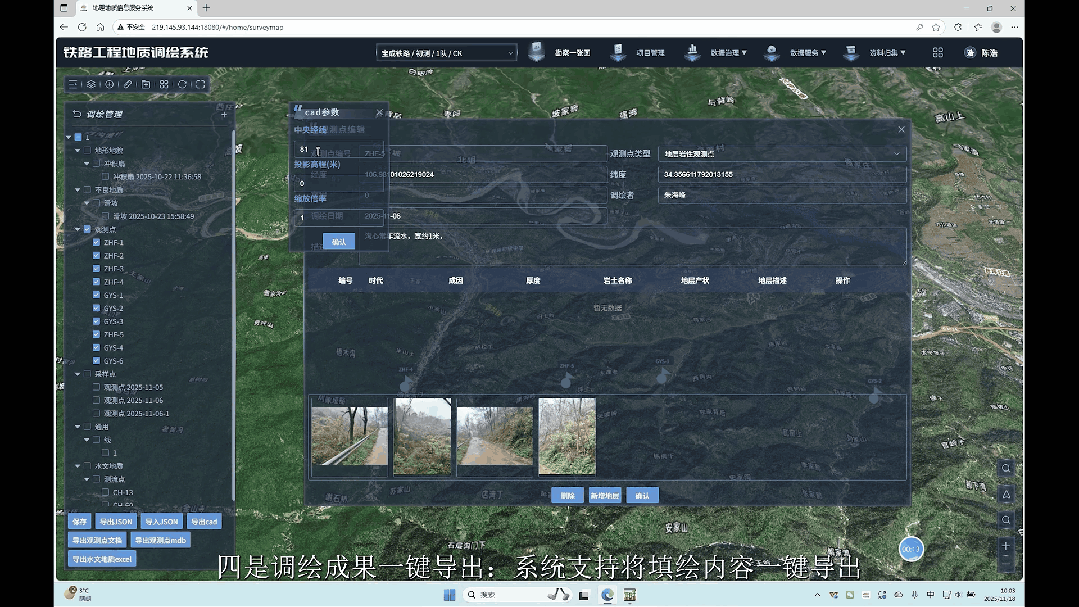This screenshot has width=1079, height=607.
Task: Open the 观测点类型 dropdown
Action: (782, 153)
